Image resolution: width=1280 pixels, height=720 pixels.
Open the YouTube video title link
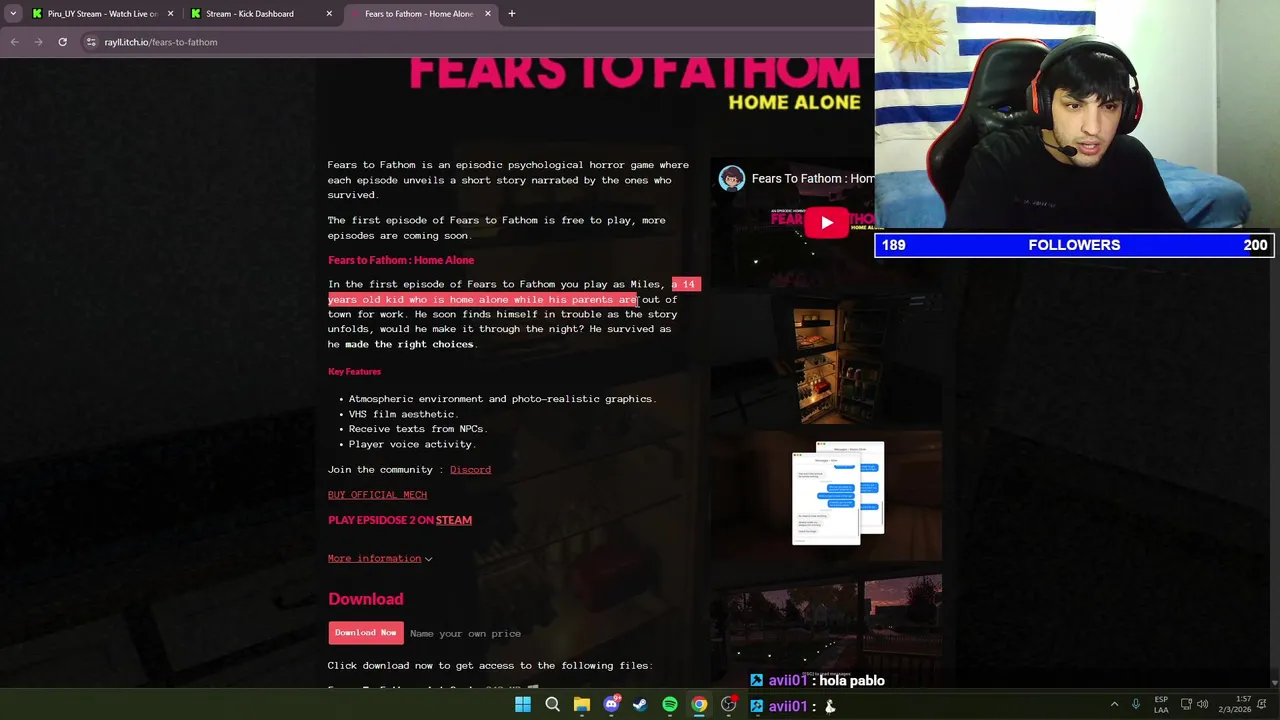coord(812,179)
